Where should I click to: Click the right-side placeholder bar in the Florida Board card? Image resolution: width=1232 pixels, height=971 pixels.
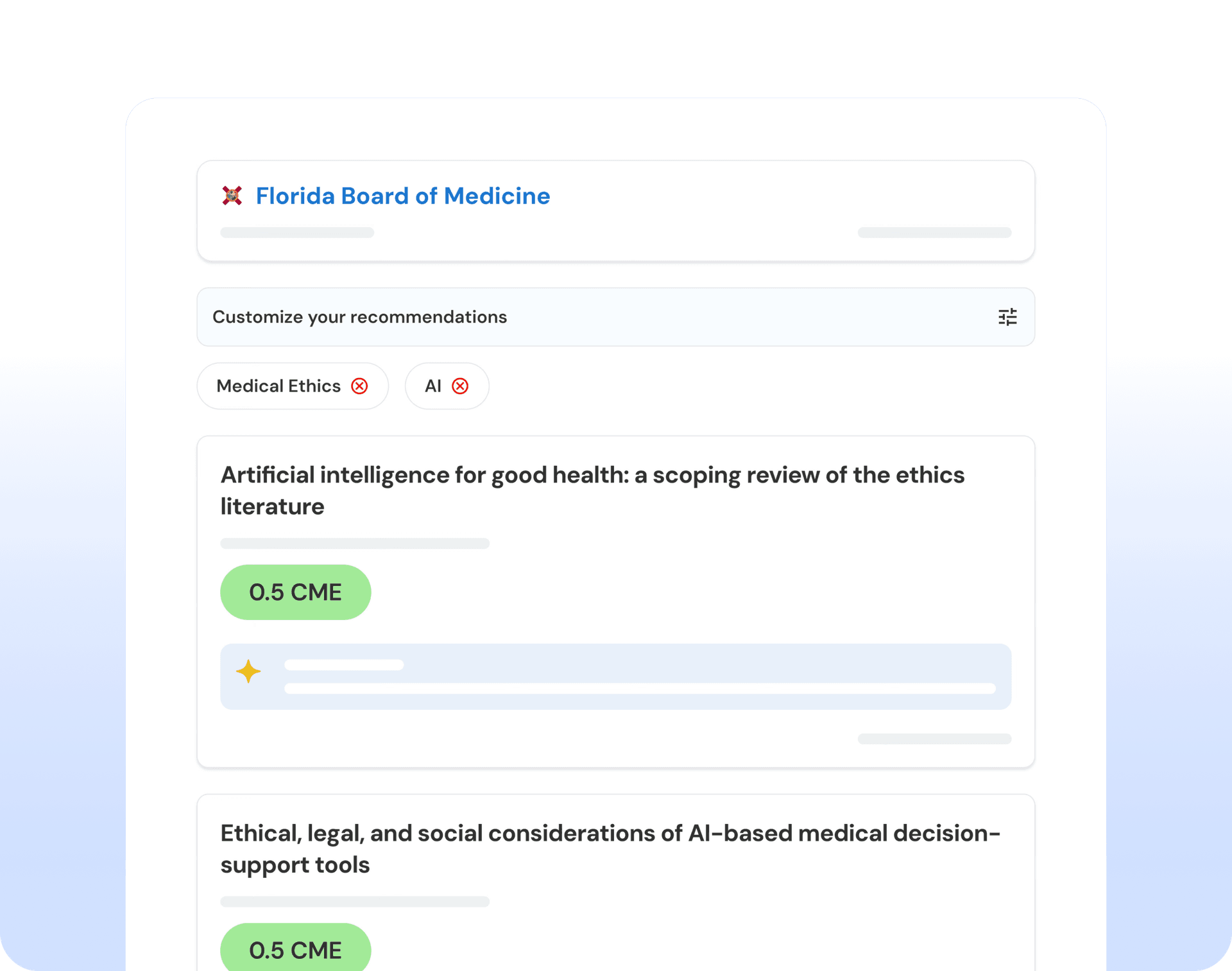[x=934, y=232]
